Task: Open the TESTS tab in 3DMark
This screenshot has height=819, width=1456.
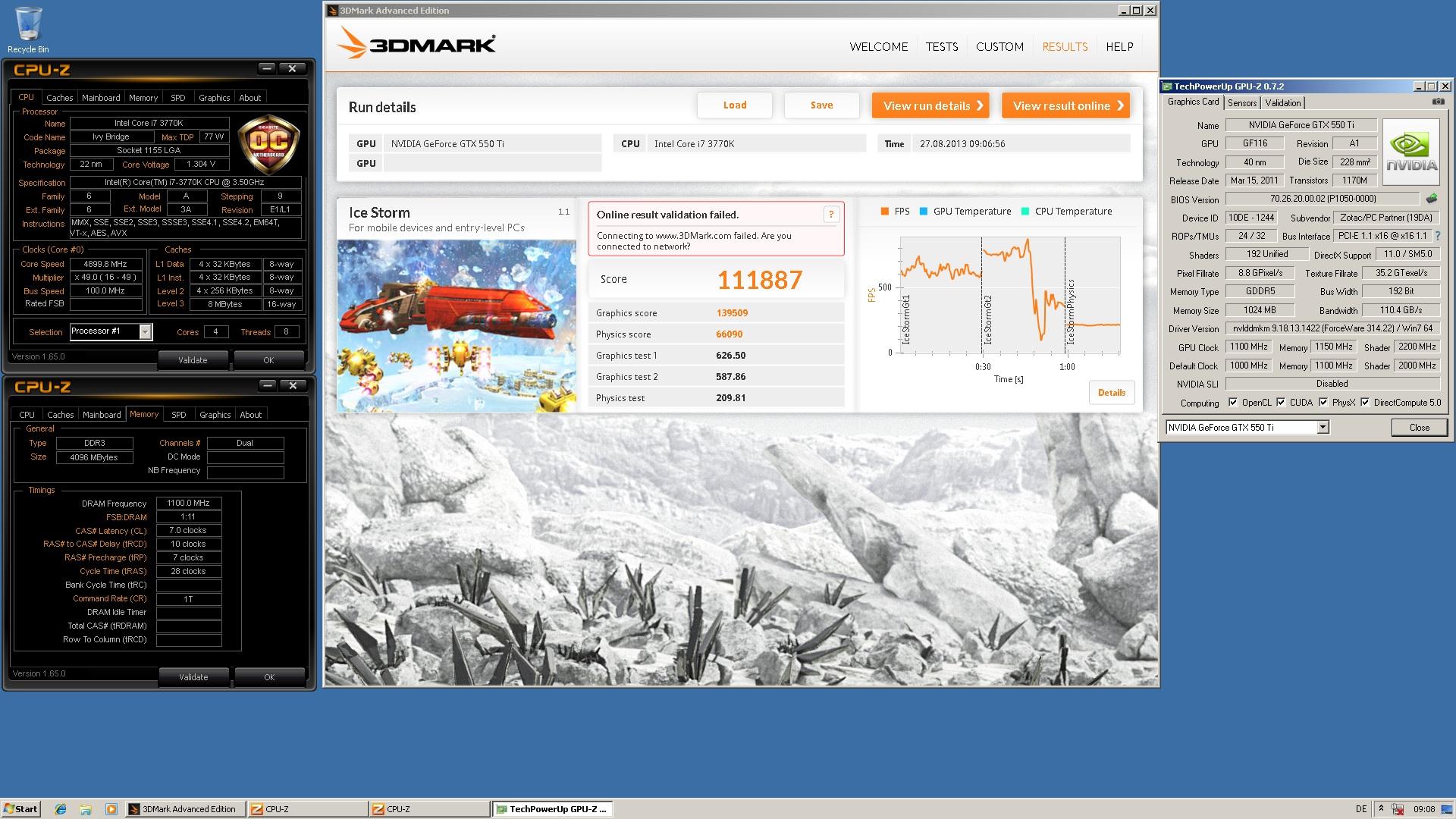Action: coord(942,47)
